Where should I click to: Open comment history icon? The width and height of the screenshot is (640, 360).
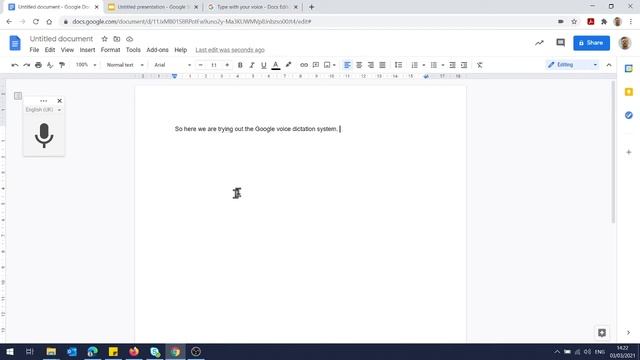560,42
